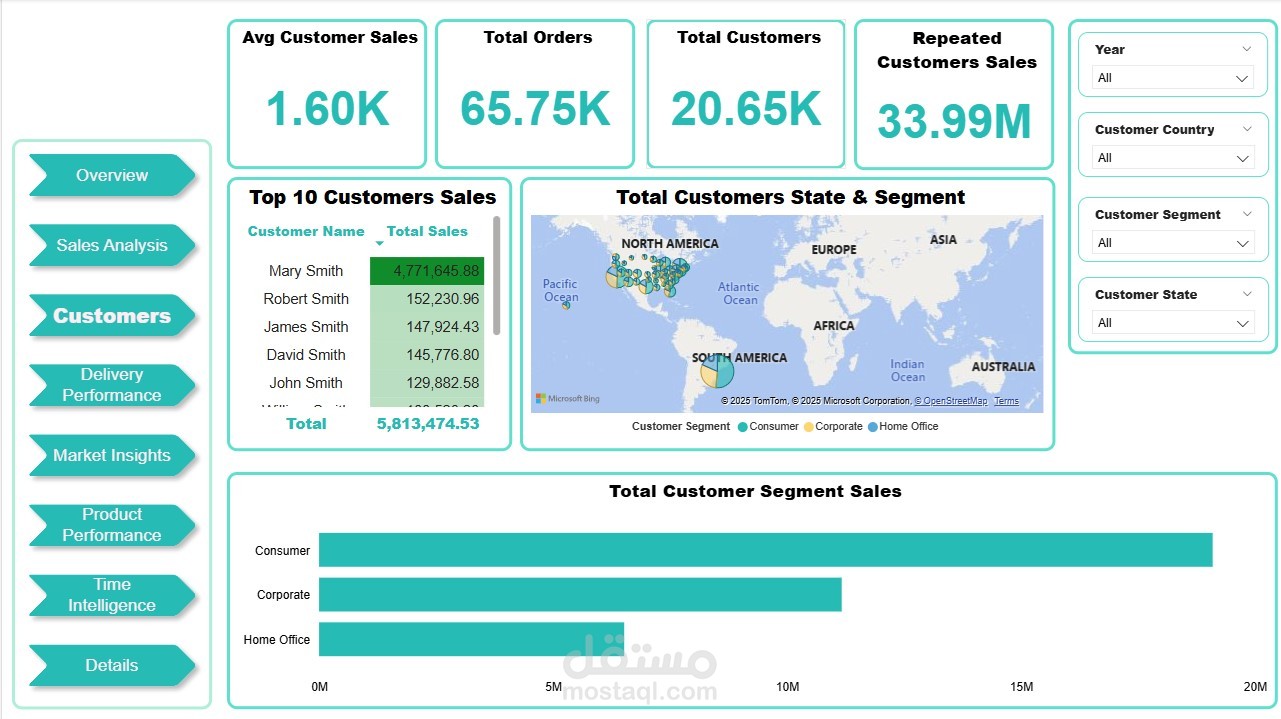The image size is (1281, 719).
Task: Open the OpenStreetMap link on the map
Action: (951, 401)
